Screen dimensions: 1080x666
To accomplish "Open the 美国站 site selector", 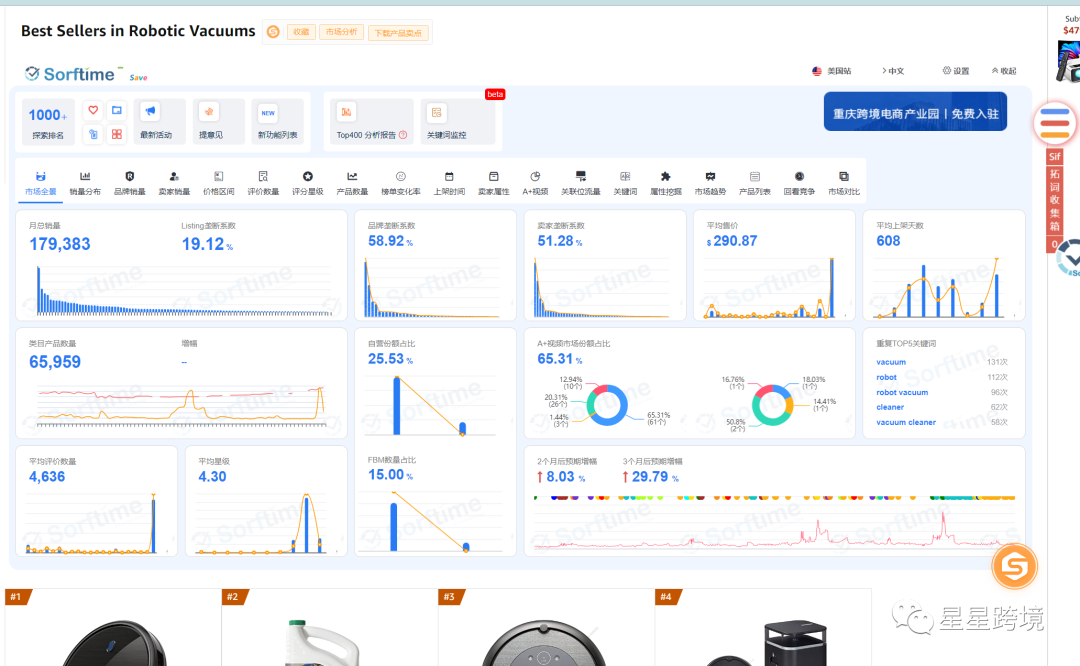I will point(832,71).
